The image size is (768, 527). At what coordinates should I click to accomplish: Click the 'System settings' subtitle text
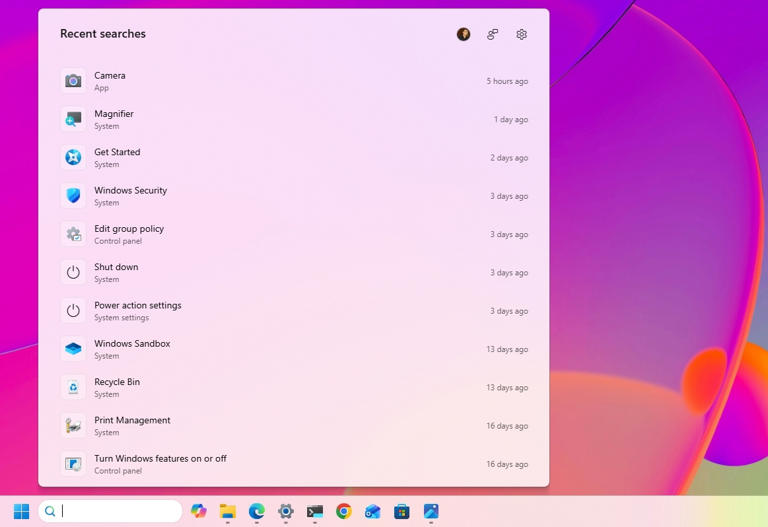click(x=121, y=317)
